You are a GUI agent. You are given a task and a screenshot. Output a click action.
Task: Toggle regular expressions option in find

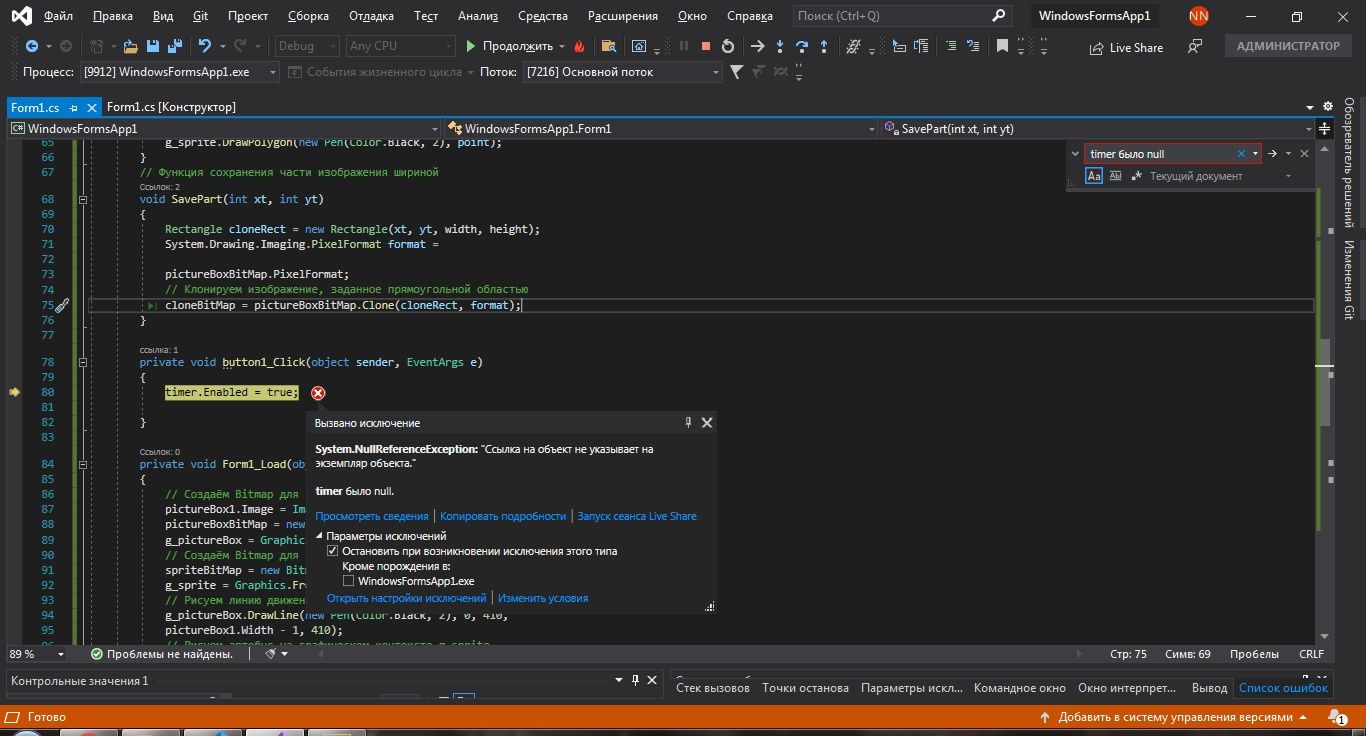1136,176
